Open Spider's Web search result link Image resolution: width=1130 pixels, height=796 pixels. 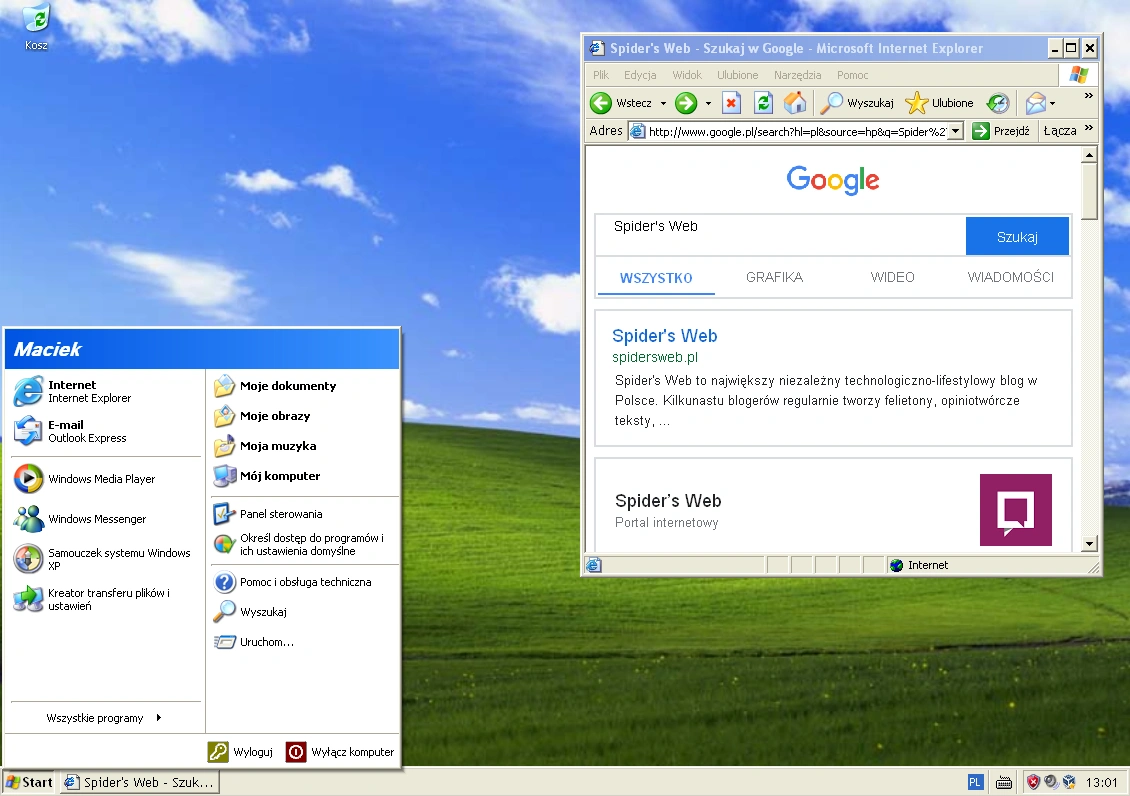tap(664, 336)
